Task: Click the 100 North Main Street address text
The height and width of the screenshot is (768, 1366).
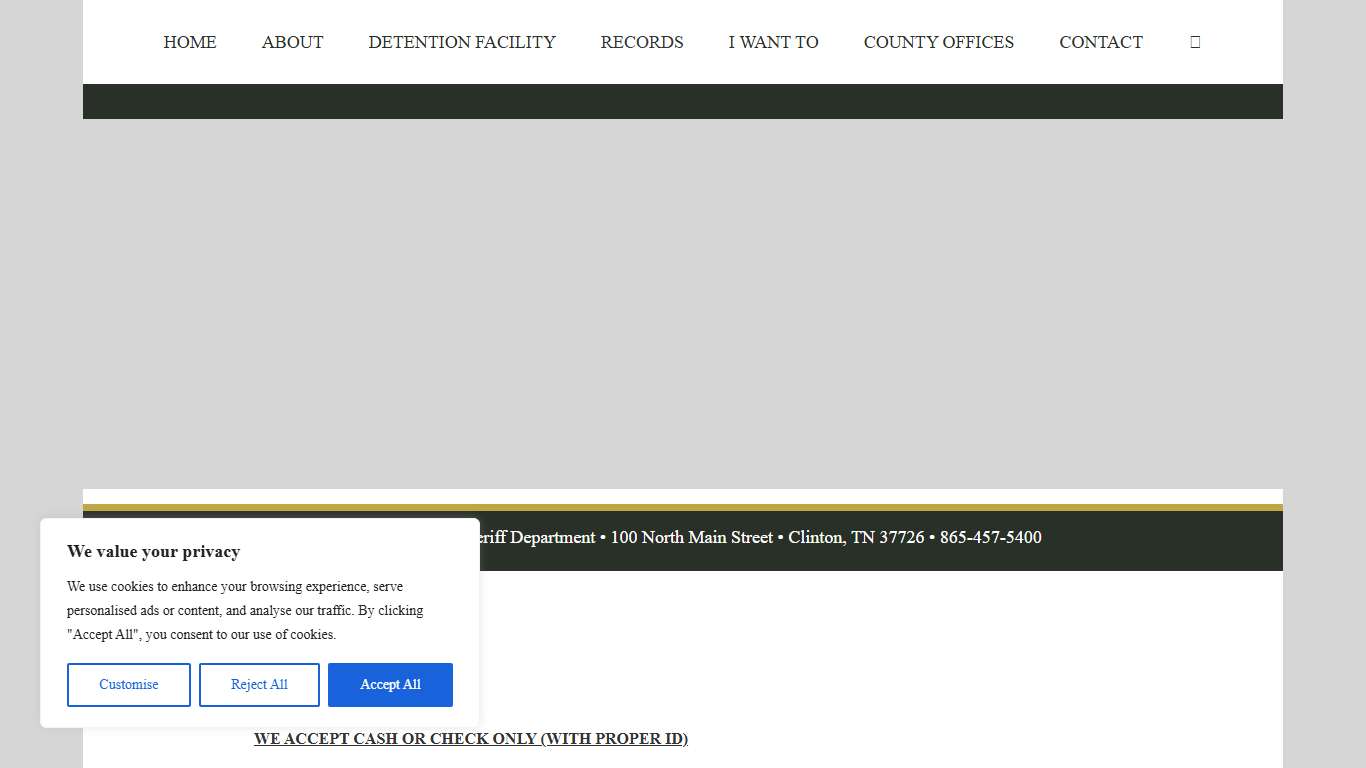Action: pyautogui.click(x=692, y=537)
